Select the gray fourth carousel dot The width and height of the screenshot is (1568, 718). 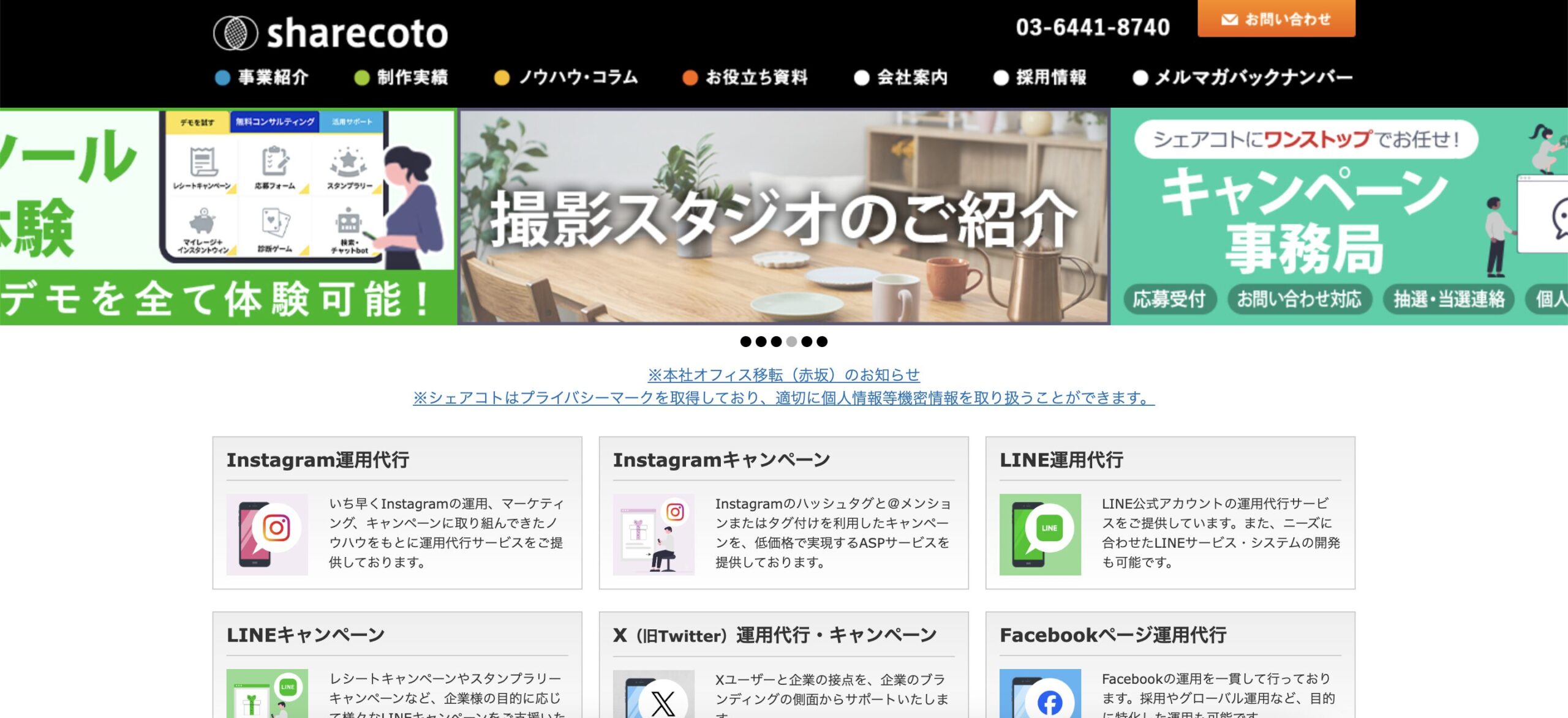pyautogui.click(x=791, y=342)
